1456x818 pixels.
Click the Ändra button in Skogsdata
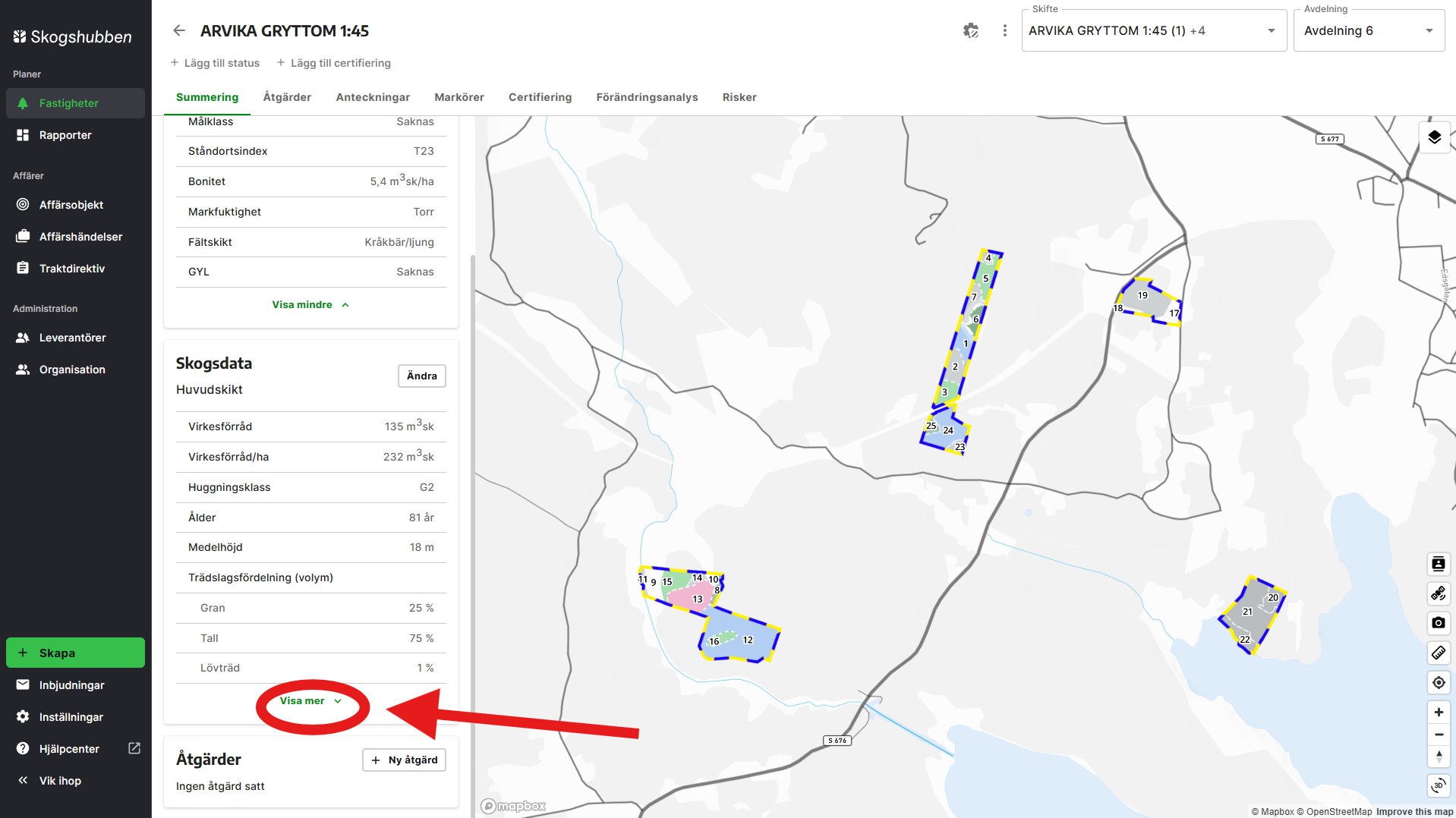point(422,376)
